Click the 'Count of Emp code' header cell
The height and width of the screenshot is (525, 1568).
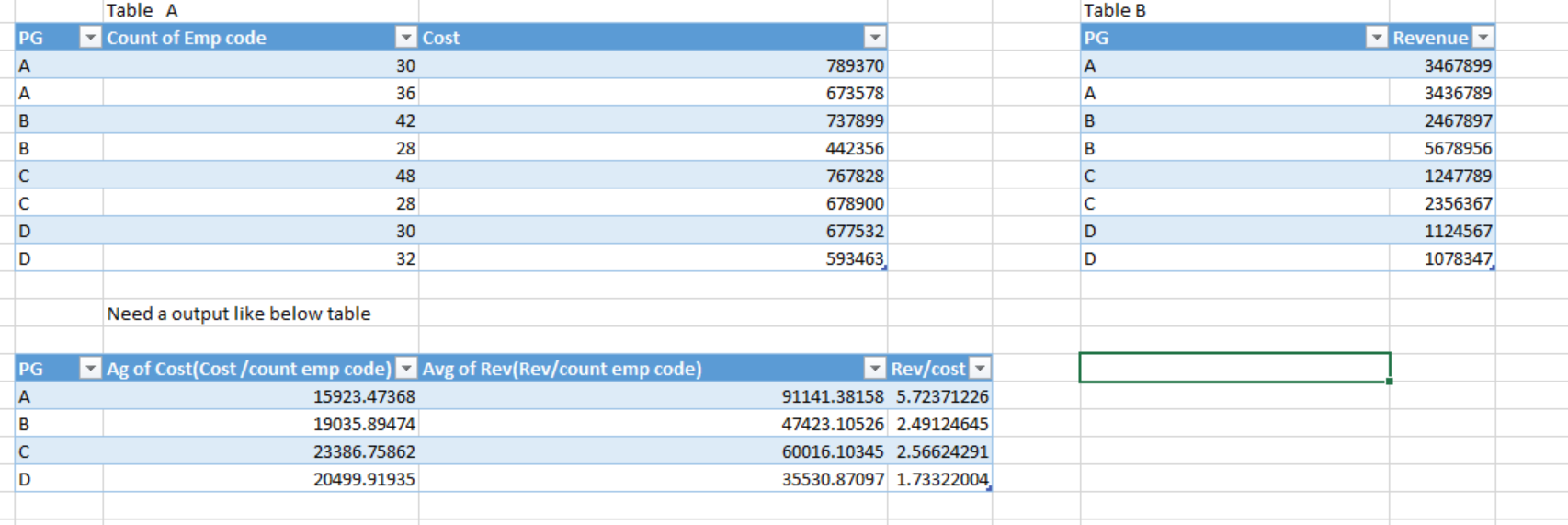(261, 38)
